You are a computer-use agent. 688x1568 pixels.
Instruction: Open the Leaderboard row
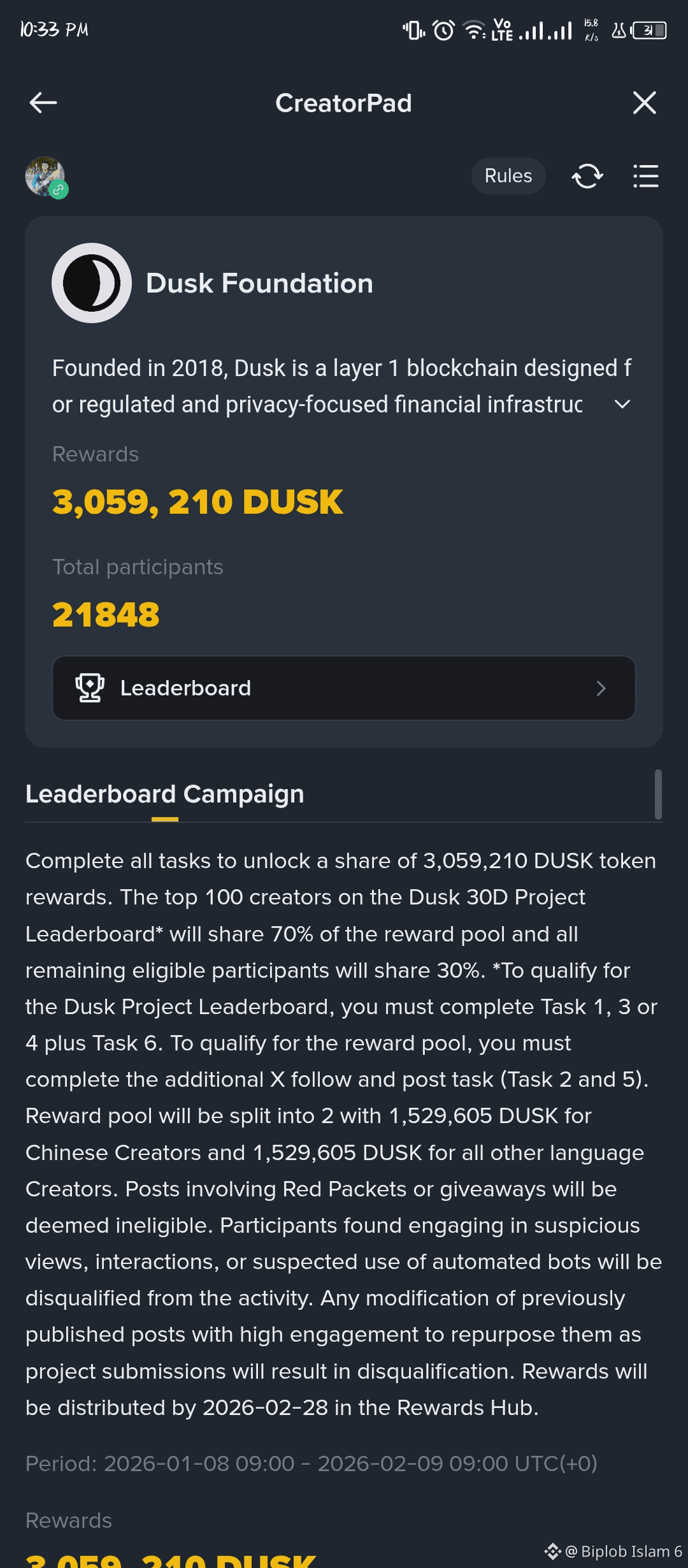[344, 688]
